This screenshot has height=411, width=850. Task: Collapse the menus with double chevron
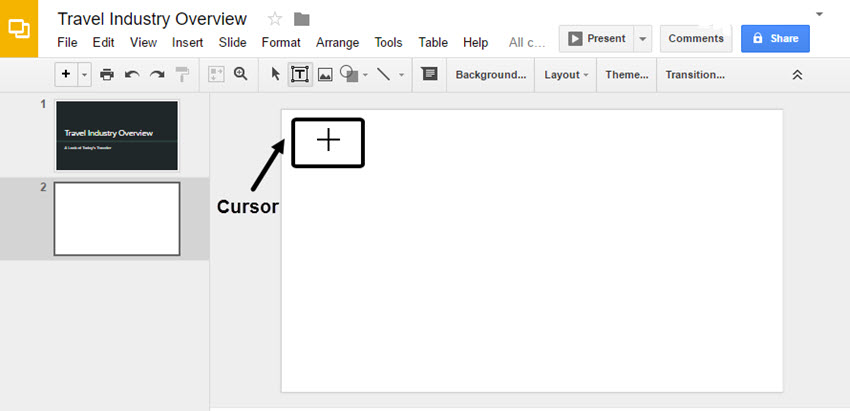[797, 75]
